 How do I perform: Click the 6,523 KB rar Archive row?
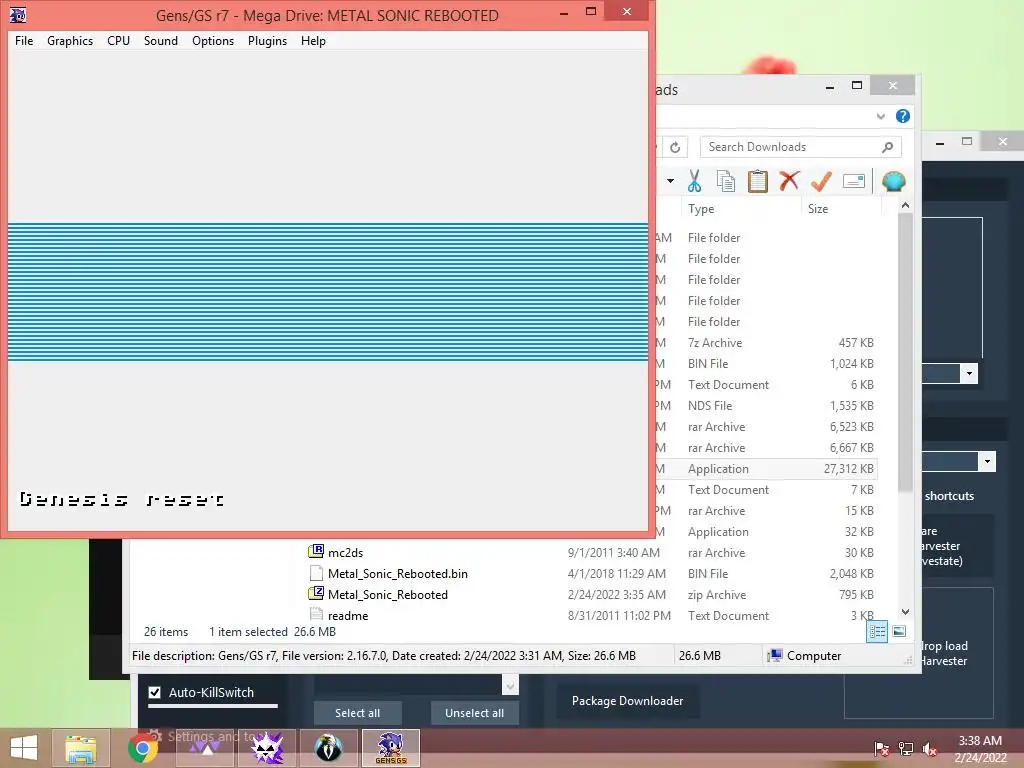point(766,427)
